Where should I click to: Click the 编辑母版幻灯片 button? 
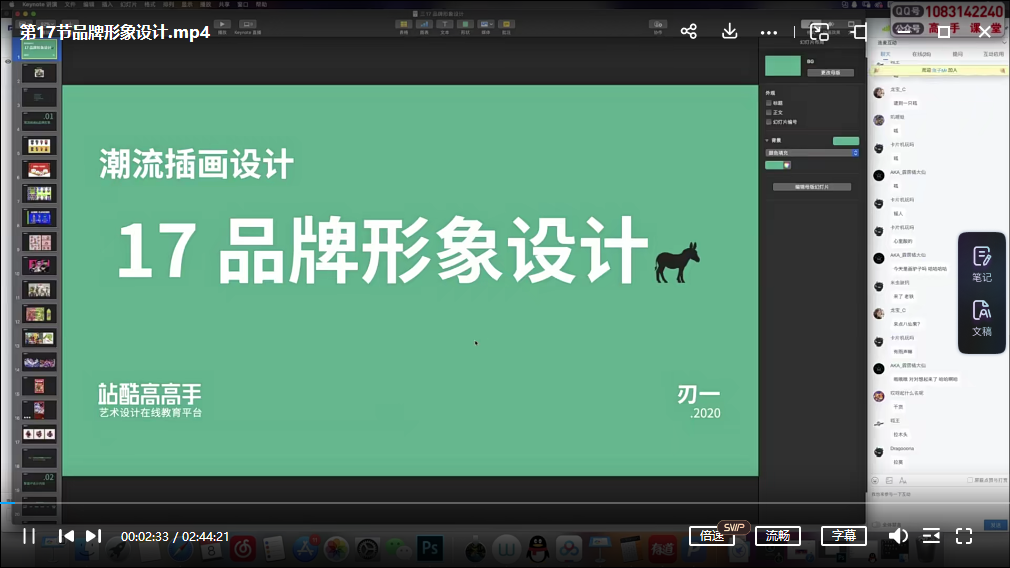[x=812, y=187]
